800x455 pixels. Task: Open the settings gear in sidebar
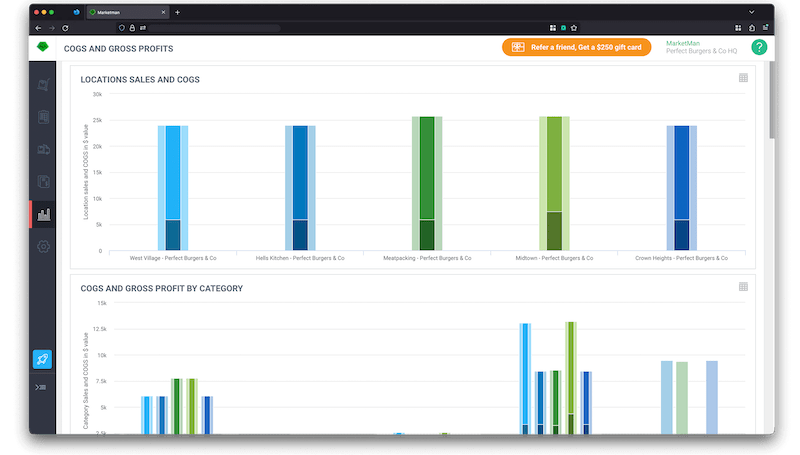(43, 246)
